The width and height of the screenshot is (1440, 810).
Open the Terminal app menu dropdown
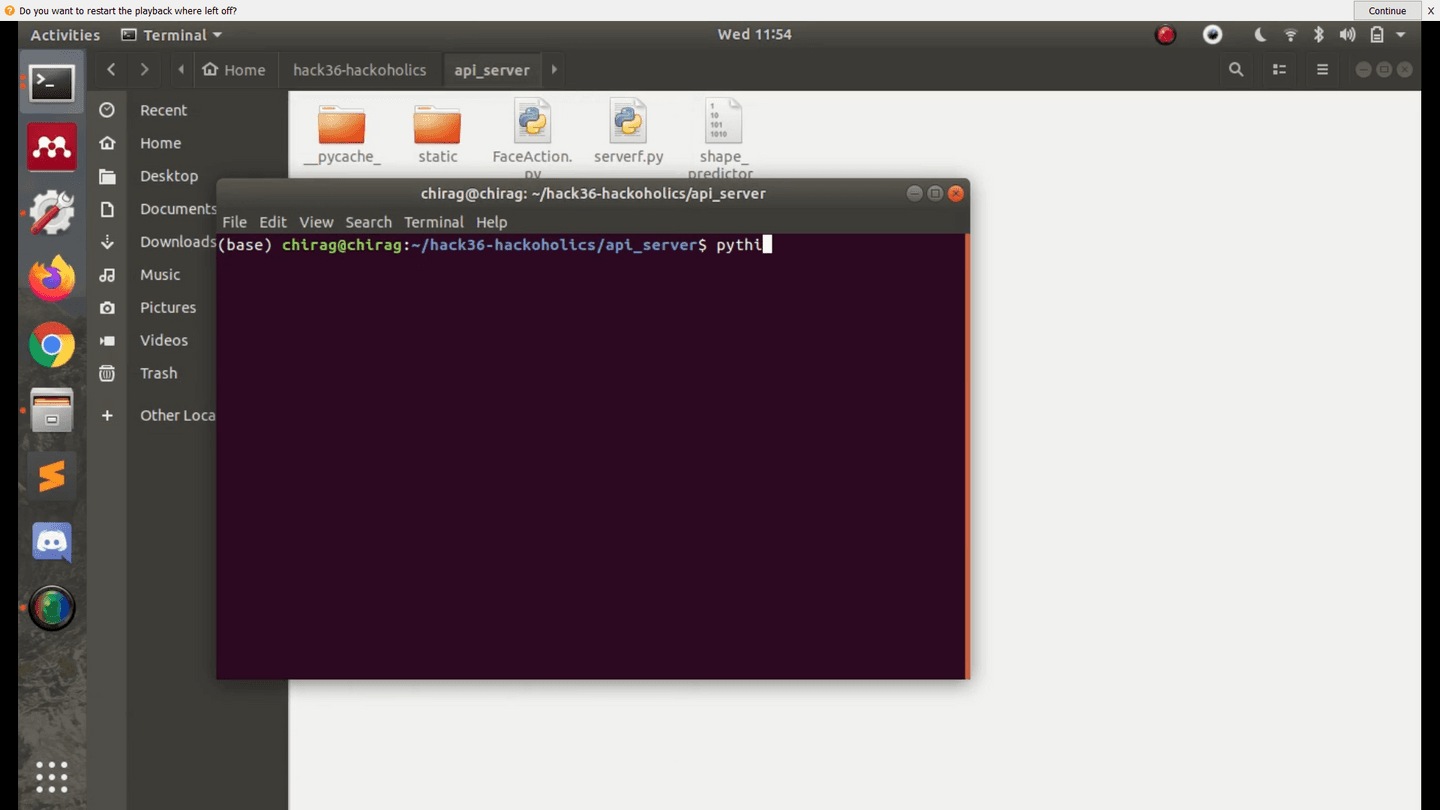[x=172, y=35]
